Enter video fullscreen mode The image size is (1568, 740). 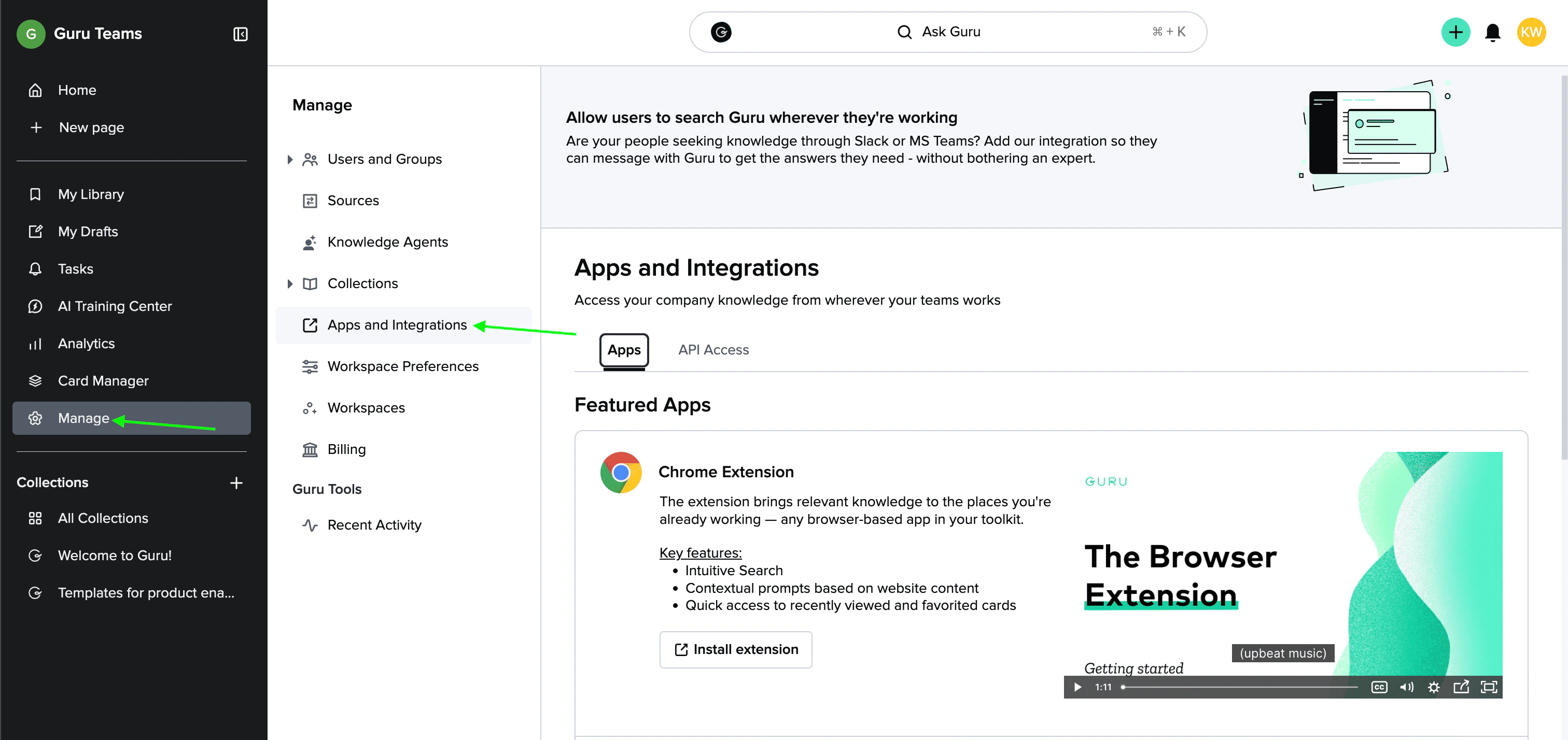tap(1488, 687)
